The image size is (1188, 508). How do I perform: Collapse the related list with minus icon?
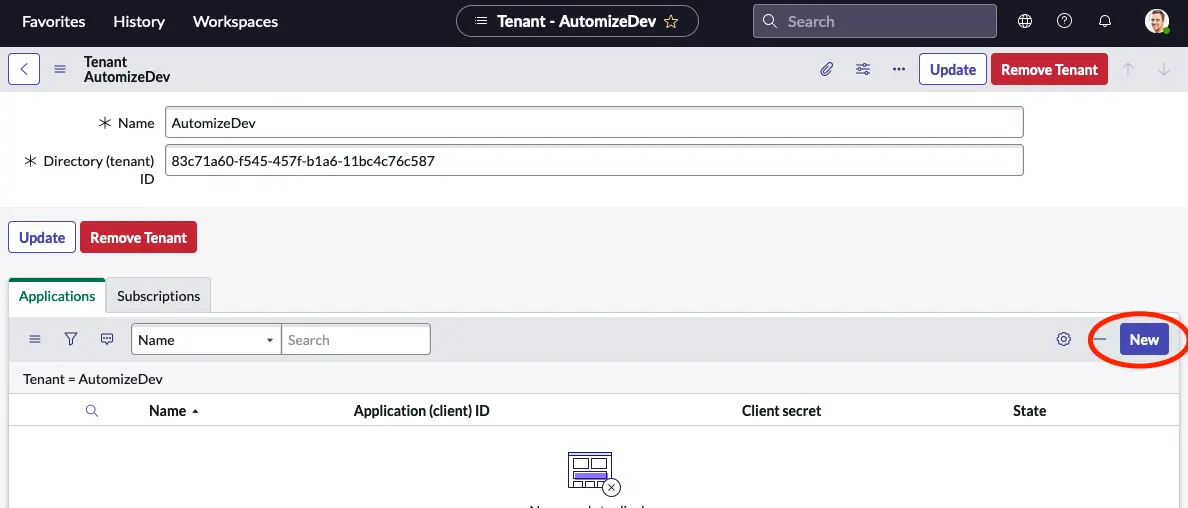click(1100, 339)
